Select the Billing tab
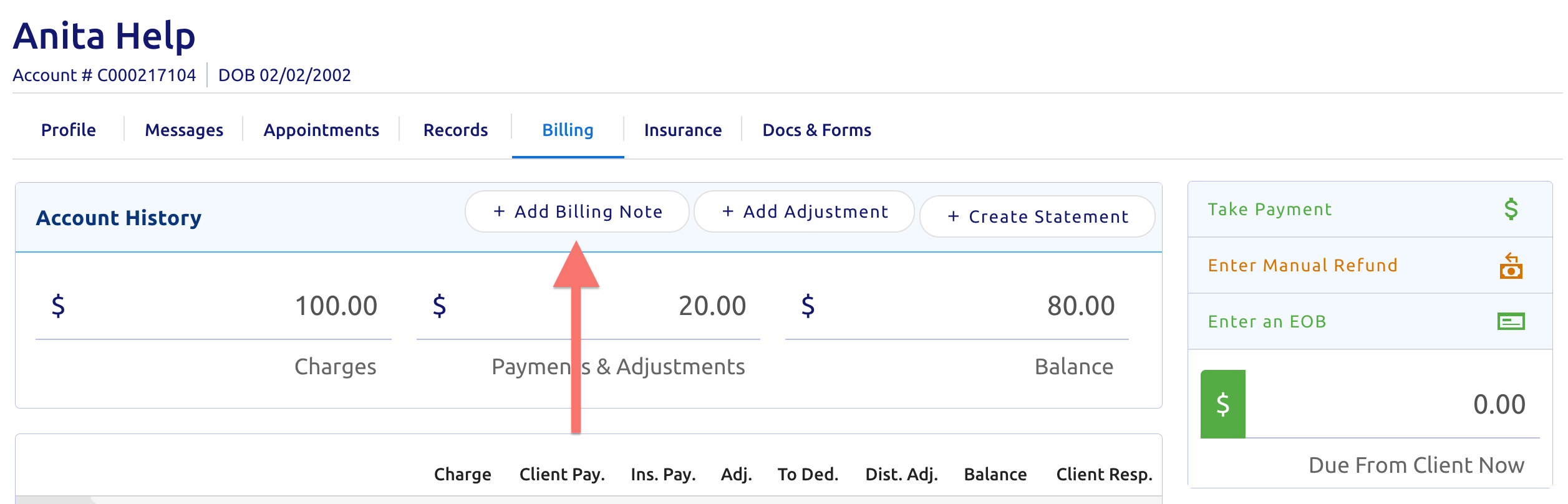 (568, 130)
